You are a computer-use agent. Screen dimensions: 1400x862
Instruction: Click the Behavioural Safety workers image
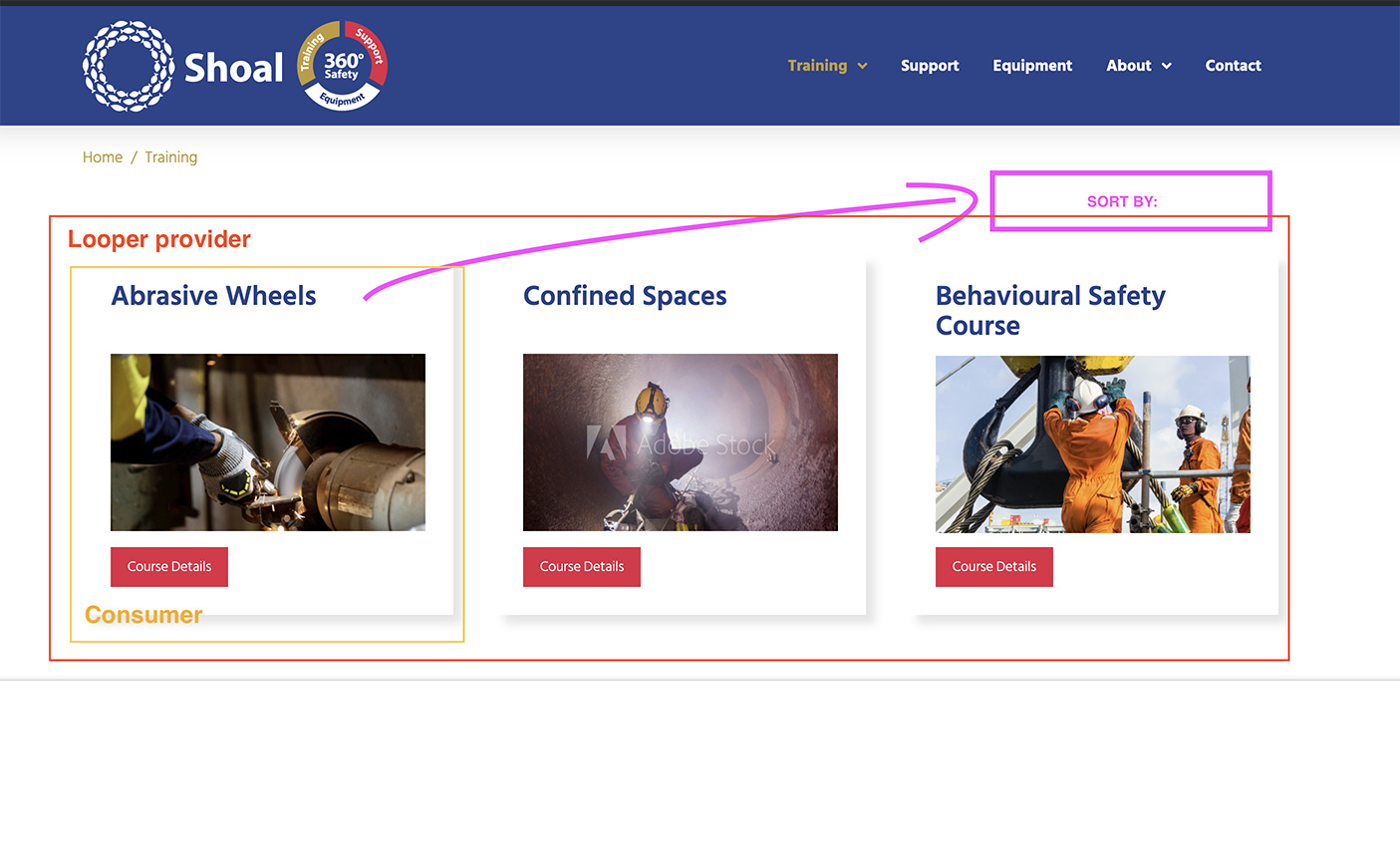(1093, 444)
